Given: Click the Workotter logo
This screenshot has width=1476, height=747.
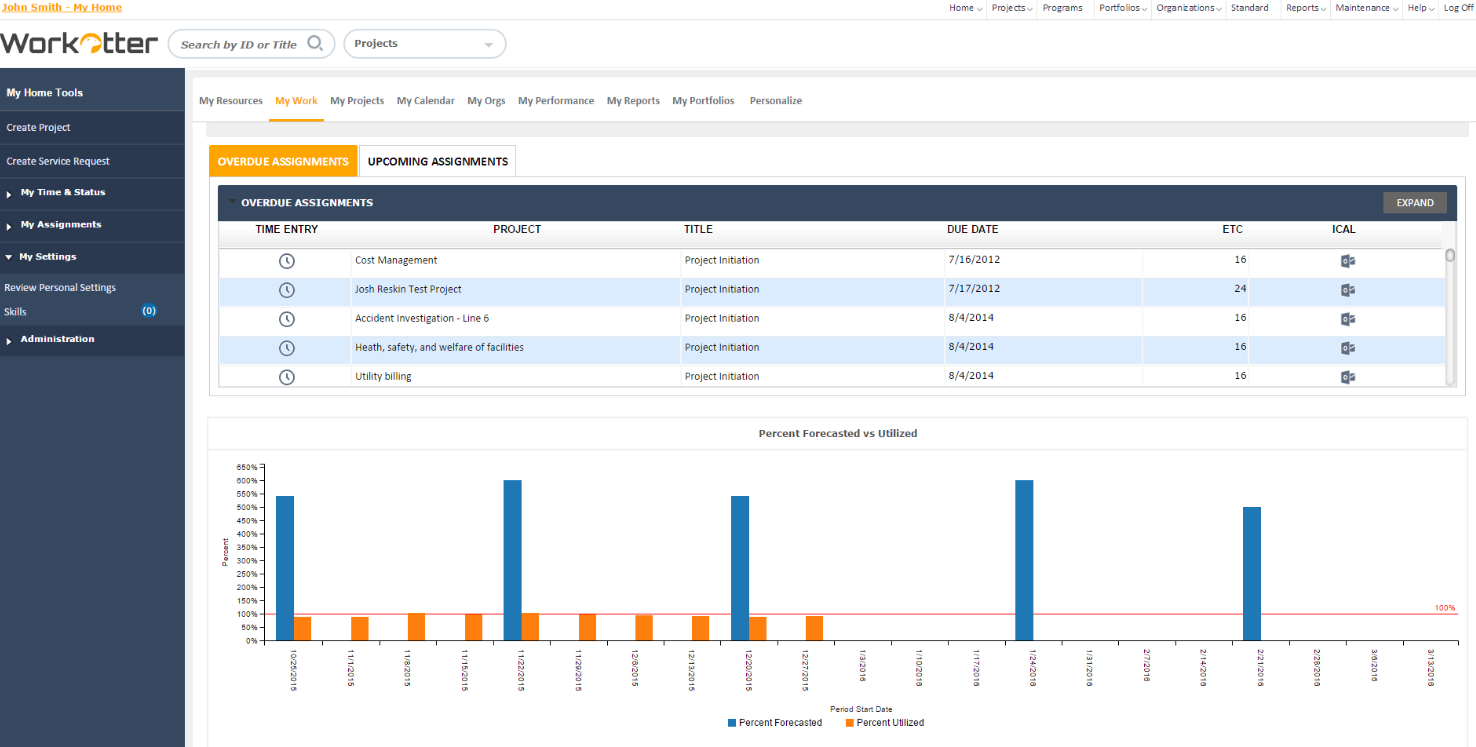Looking at the screenshot, I should pyautogui.click(x=79, y=43).
